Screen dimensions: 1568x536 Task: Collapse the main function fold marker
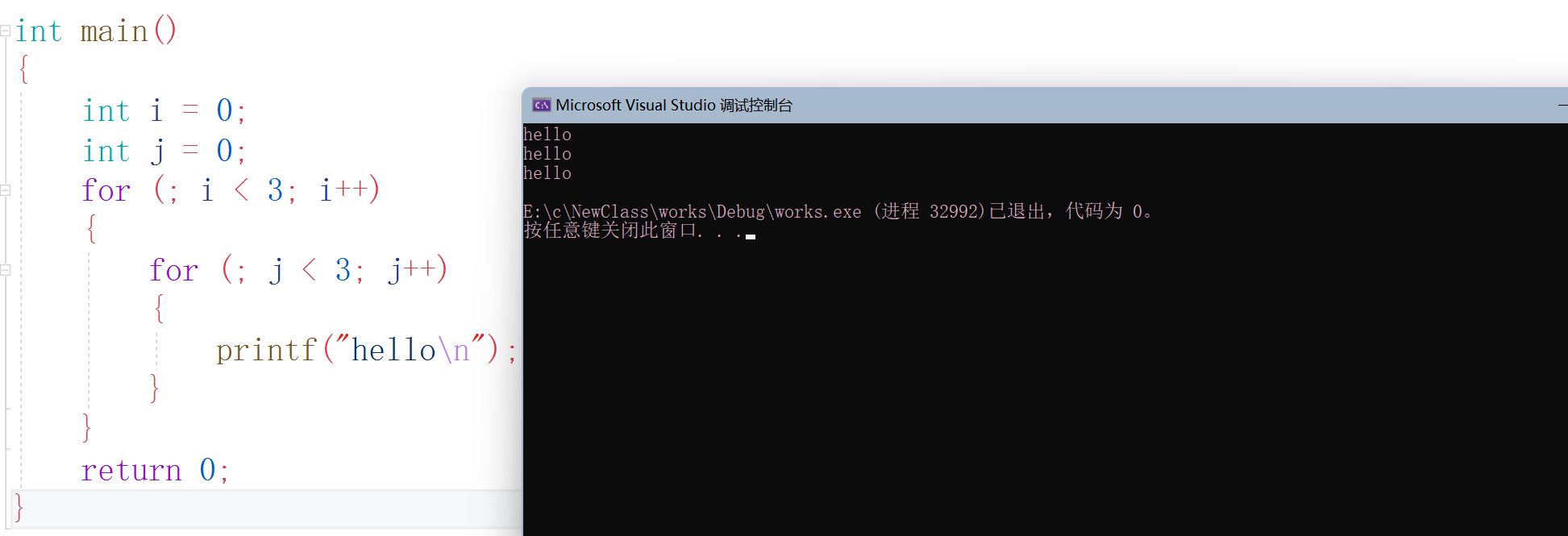[x=5, y=31]
